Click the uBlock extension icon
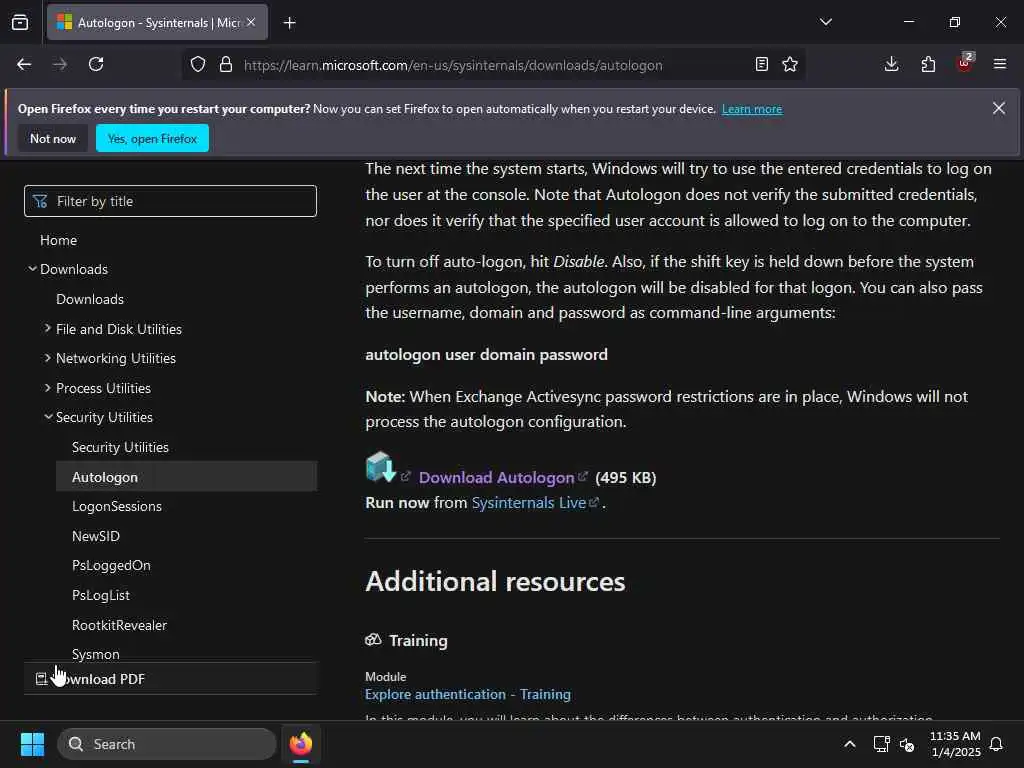Screen dimensions: 1024x768 965,63
